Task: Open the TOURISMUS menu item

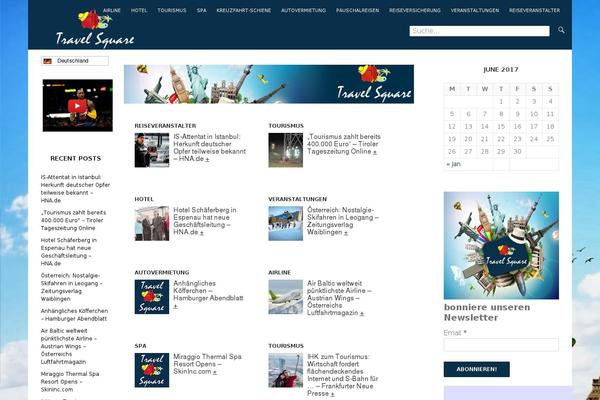Action: tap(172, 10)
